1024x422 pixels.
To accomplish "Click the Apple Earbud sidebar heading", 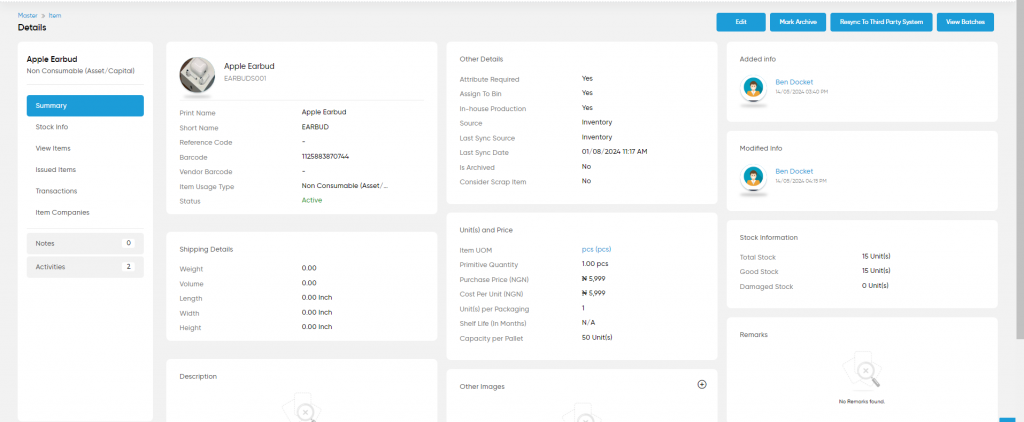I will click(x=52, y=59).
